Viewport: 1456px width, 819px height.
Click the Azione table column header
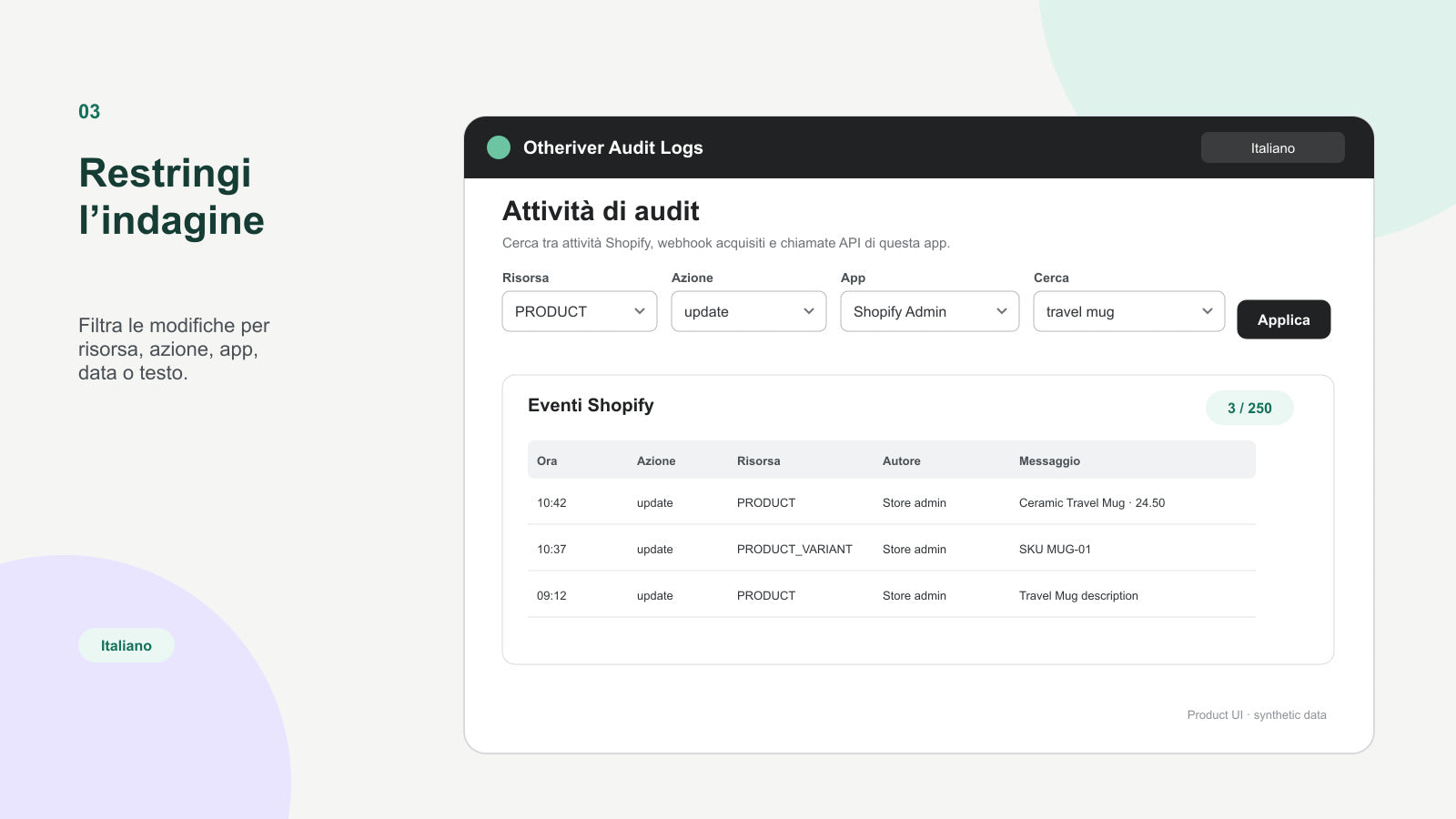pyautogui.click(x=656, y=460)
